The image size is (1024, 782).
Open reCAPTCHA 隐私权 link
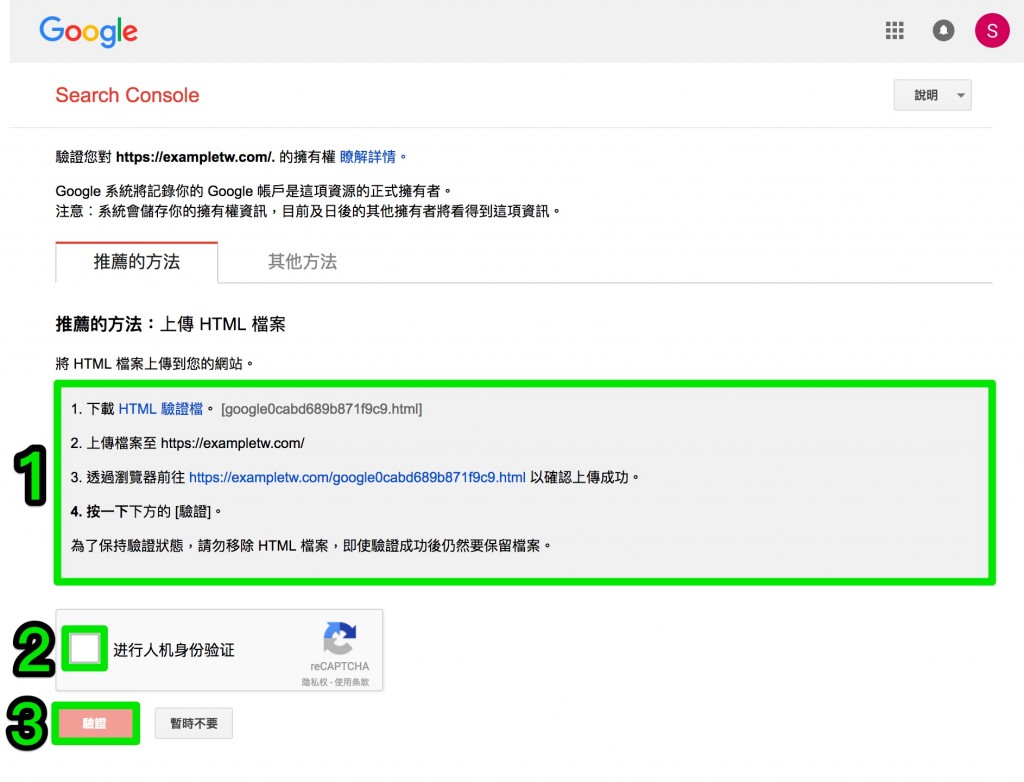click(x=314, y=682)
